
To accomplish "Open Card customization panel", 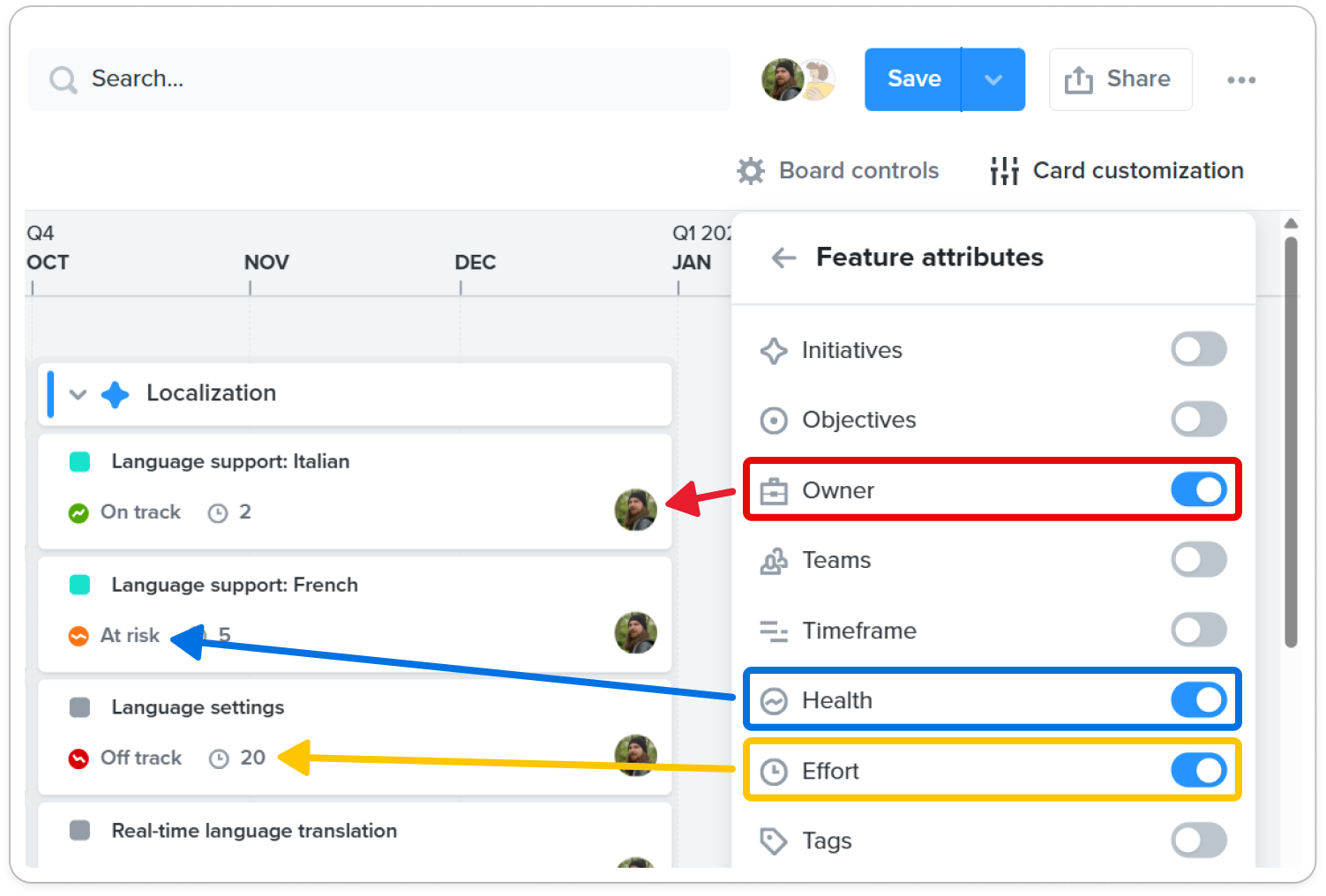I will click(x=1117, y=170).
